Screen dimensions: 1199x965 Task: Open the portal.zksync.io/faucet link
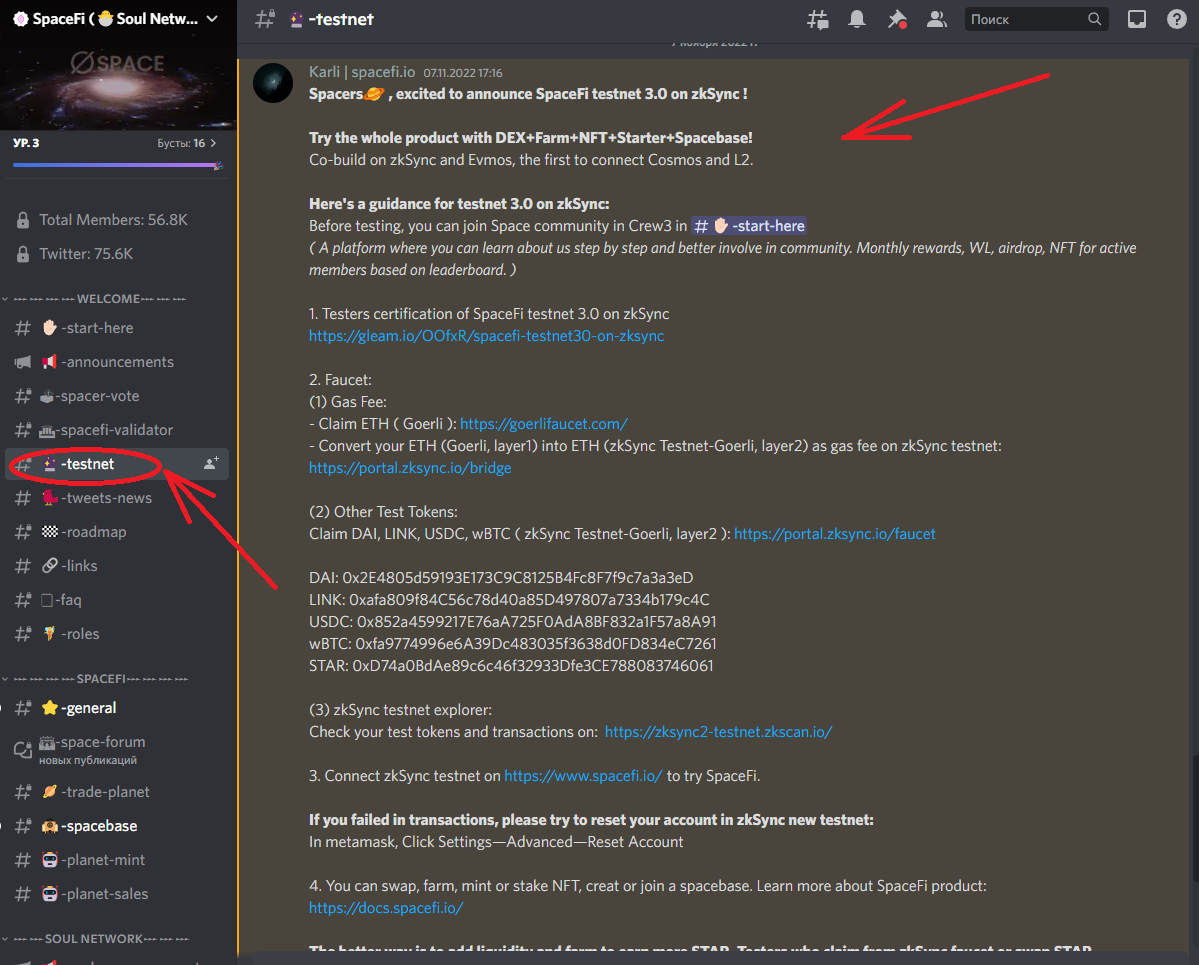[834, 534]
